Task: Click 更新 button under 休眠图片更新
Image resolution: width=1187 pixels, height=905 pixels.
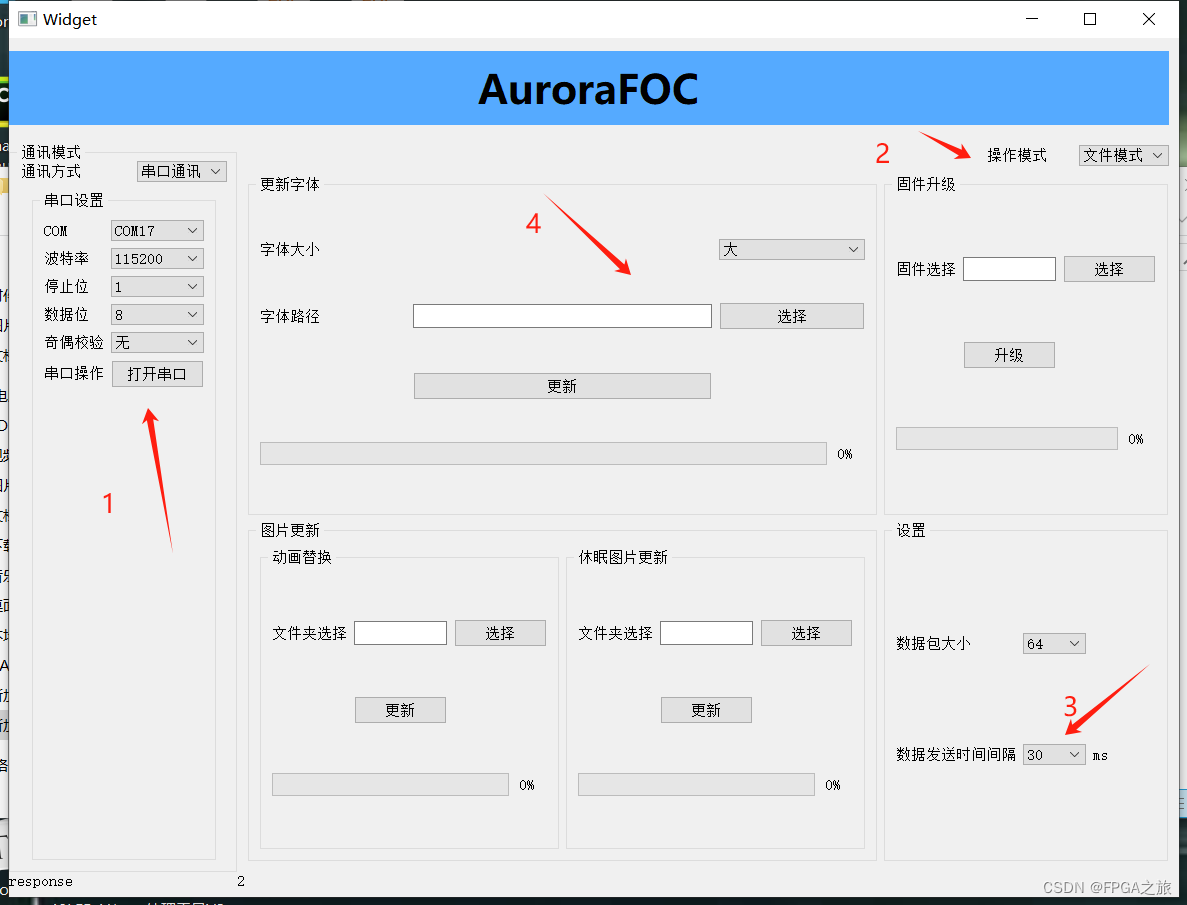Action: click(706, 710)
